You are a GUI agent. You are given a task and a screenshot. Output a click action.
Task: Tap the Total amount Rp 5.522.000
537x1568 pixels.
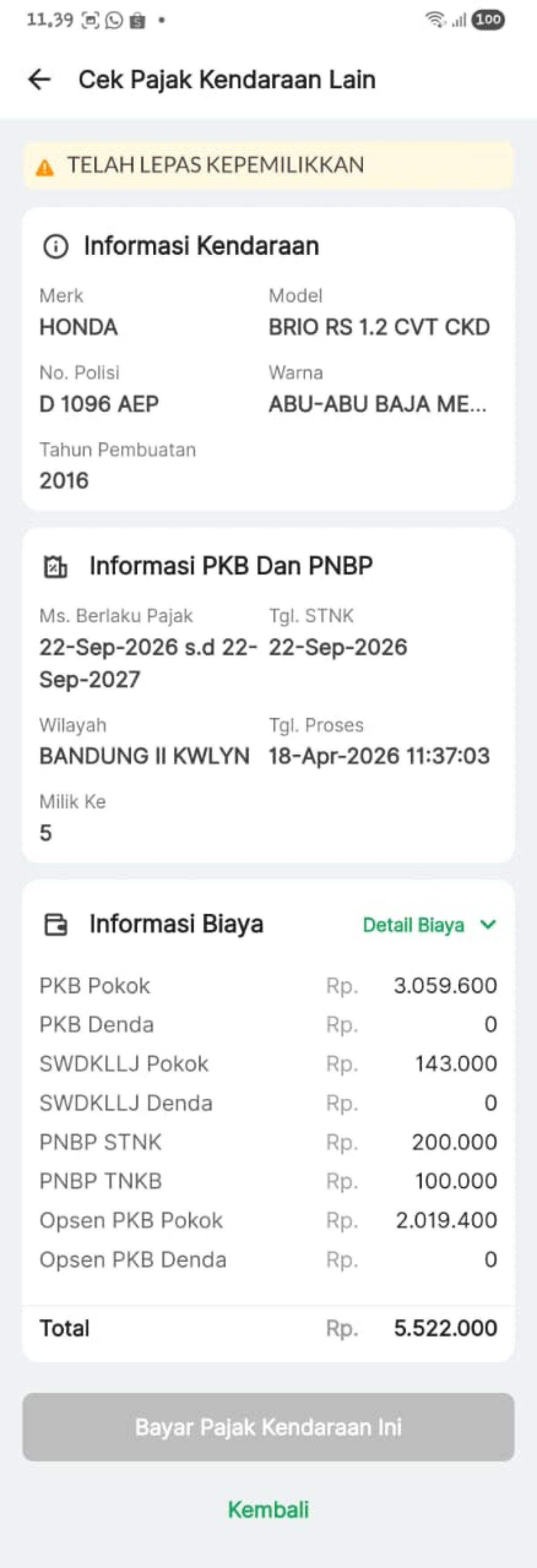pos(445,1327)
